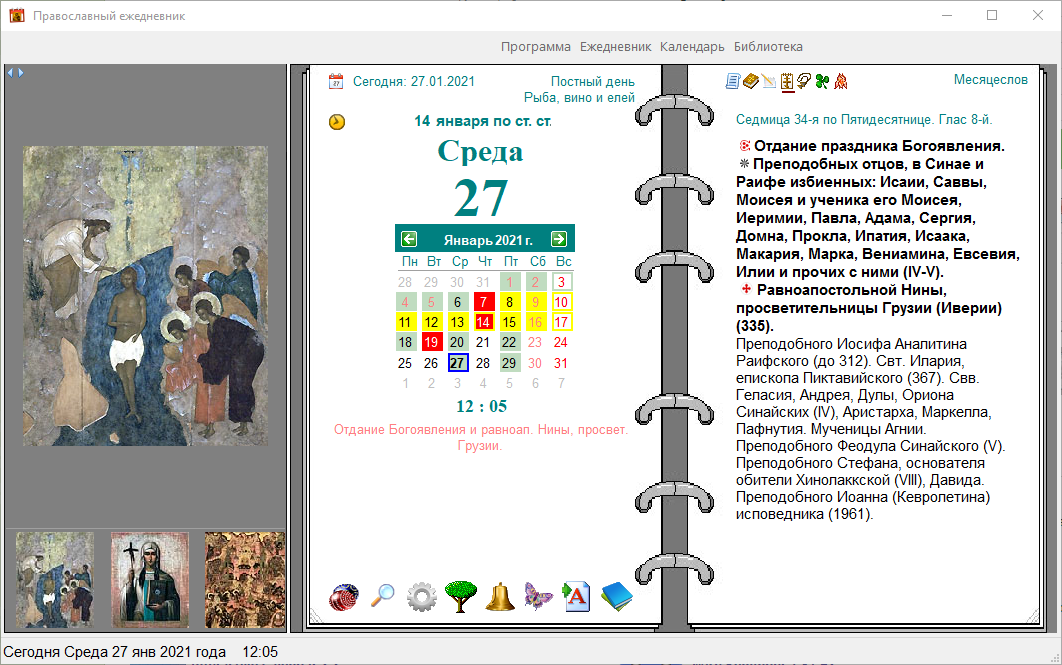This screenshot has height=665, width=1062.
Task: Click the Сегодня: 27.01.2021 date label
Action: [x=414, y=81]
